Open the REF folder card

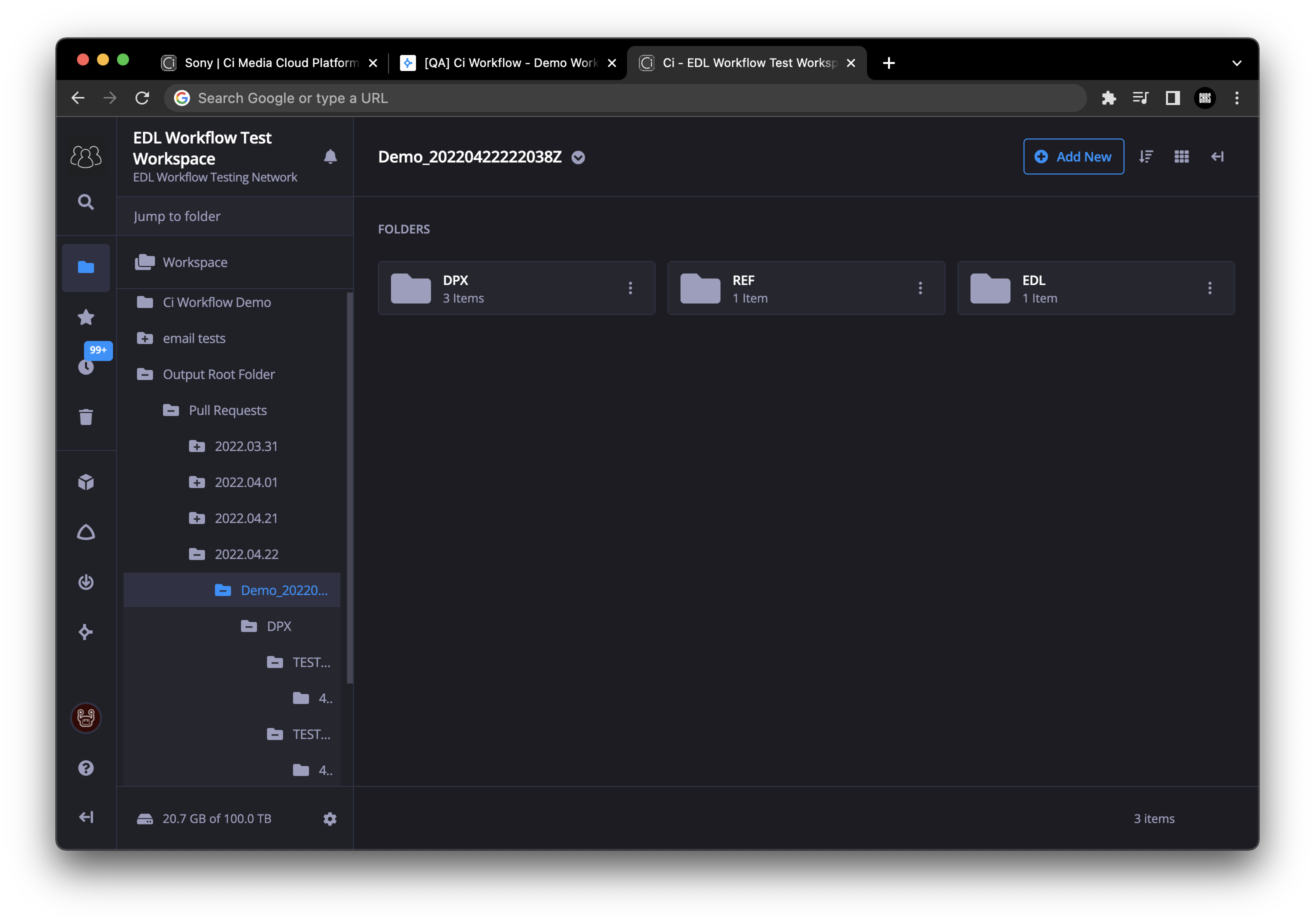tap(806, 288)
